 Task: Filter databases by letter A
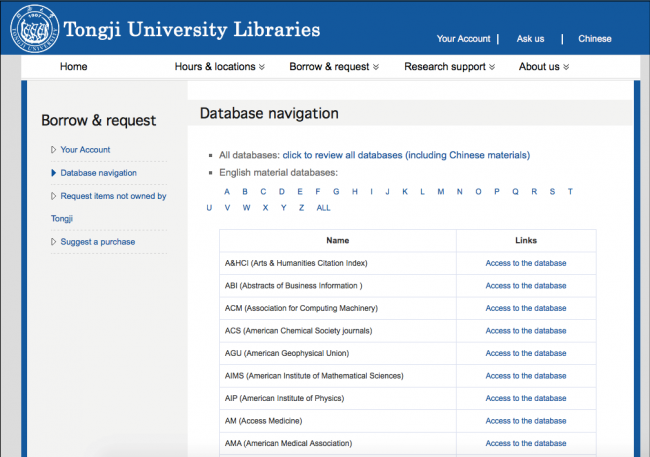tap(227, 192)
